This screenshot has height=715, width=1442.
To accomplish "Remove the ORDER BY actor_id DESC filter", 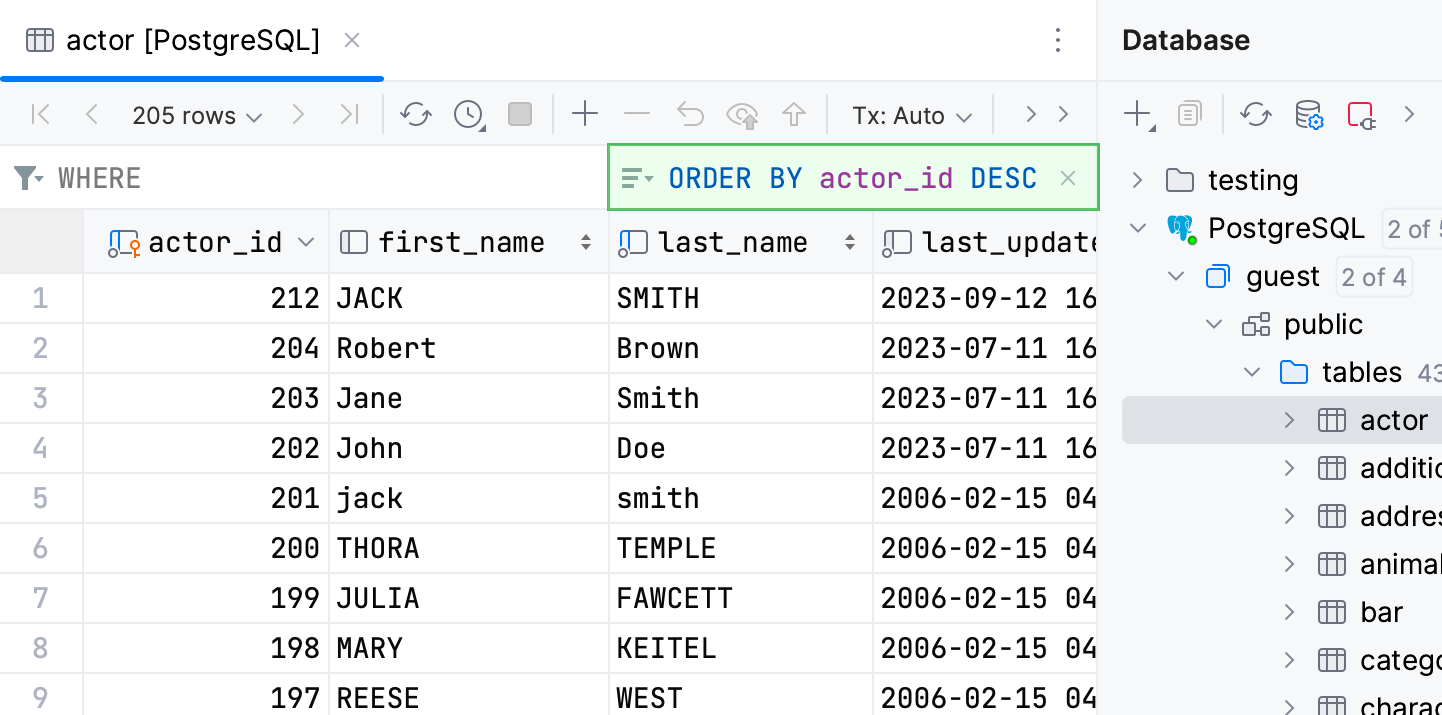I will (x=1068, y=178).
